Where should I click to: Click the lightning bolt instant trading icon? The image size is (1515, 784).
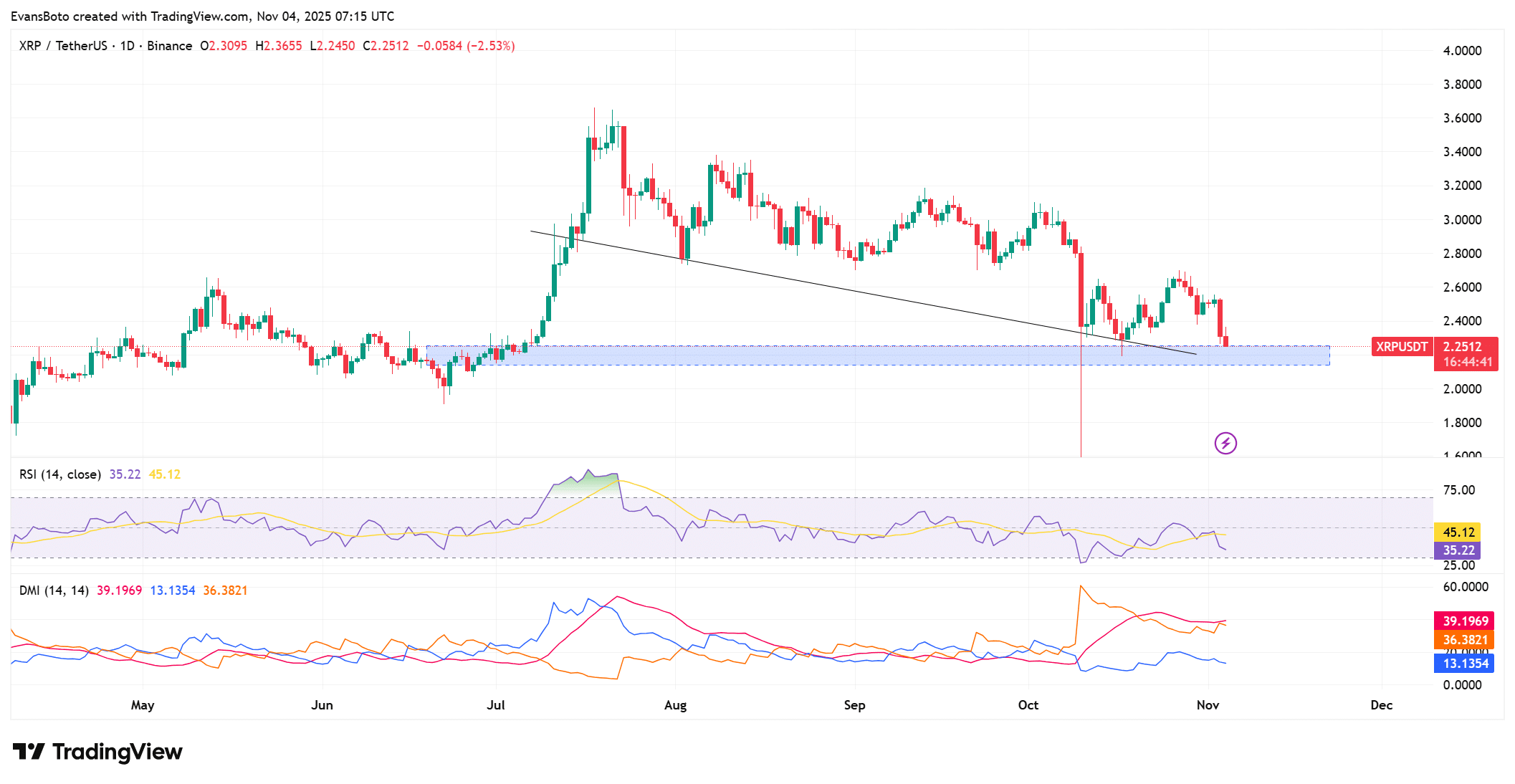1225,444
